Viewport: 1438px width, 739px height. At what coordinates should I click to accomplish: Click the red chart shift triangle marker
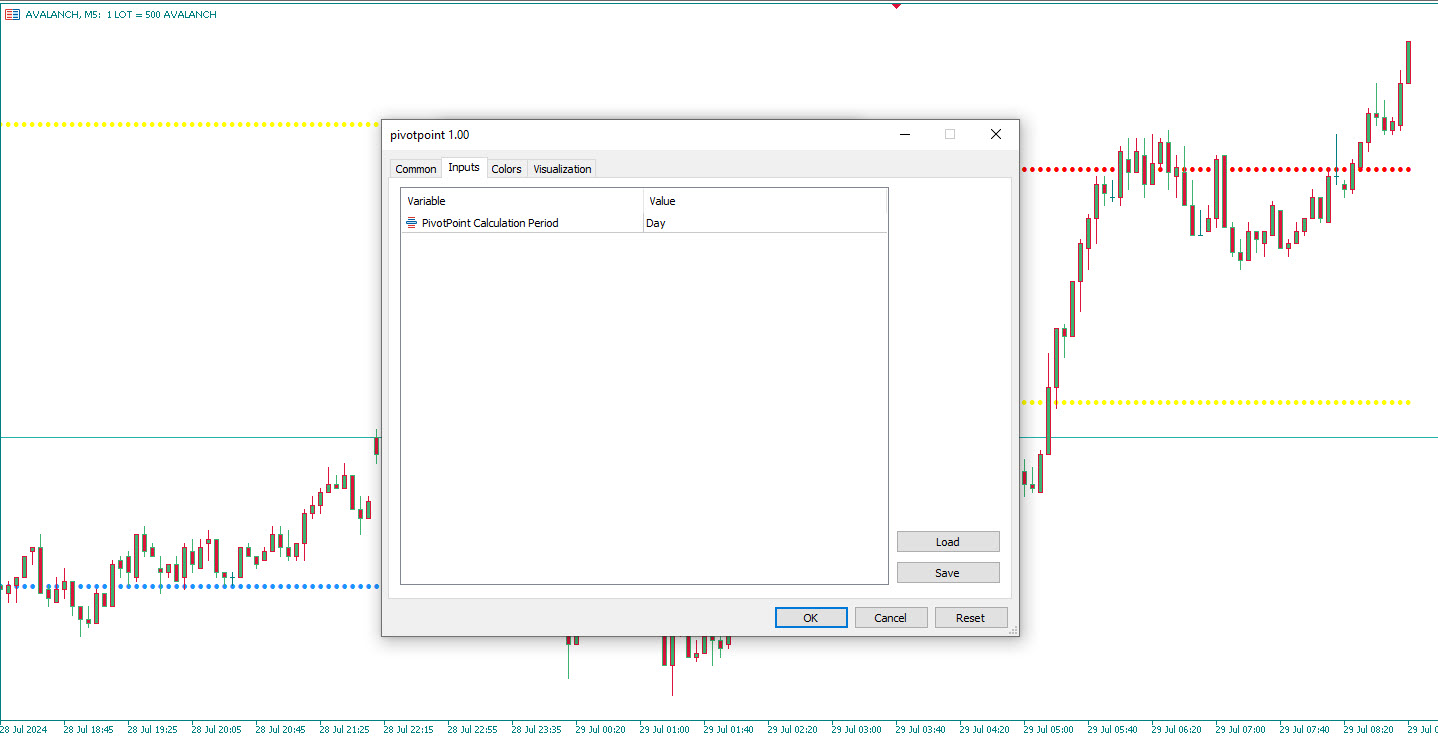pos(896,6)
